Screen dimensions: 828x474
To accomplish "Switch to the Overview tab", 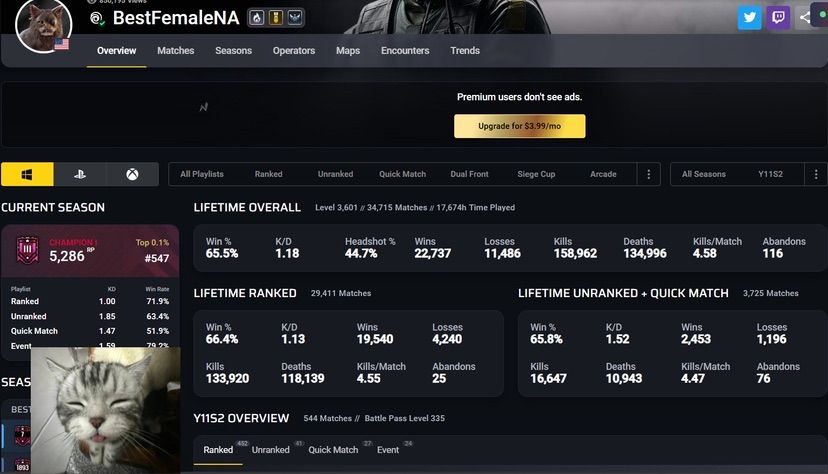I will (x=116, y=51).
